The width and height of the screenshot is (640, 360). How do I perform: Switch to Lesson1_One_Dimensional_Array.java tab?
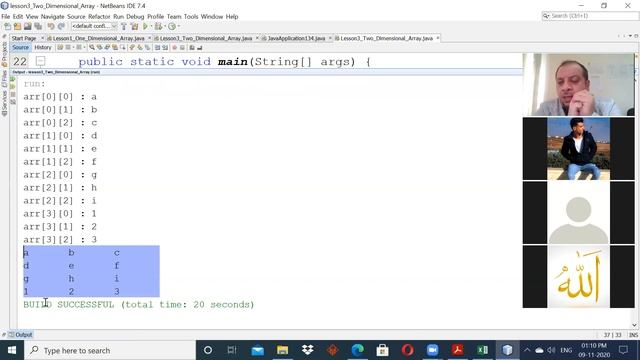pyautogui.click(x=98, y=38)
